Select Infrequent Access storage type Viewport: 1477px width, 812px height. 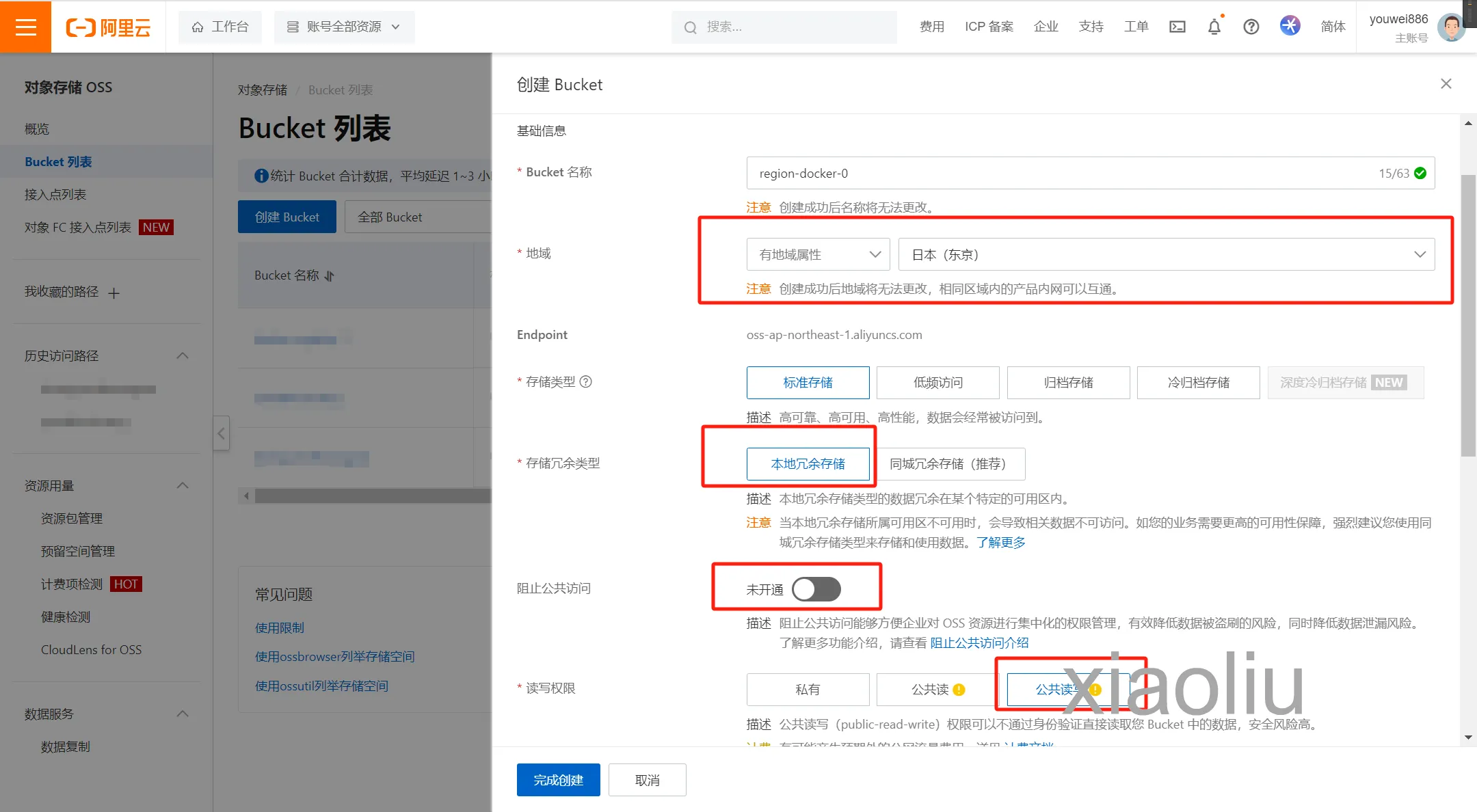(937, 383)
